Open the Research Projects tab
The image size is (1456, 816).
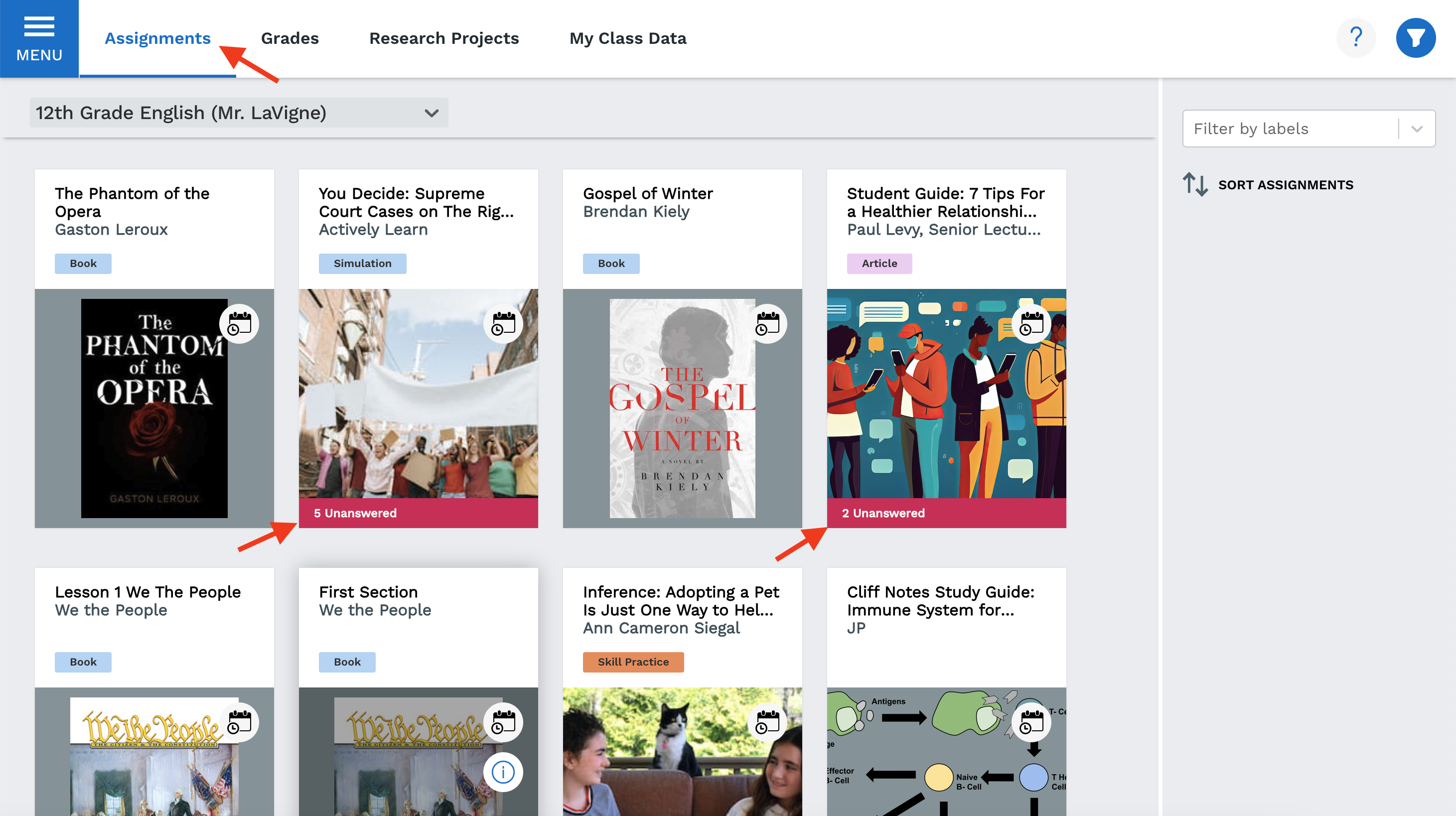[444, 38]
